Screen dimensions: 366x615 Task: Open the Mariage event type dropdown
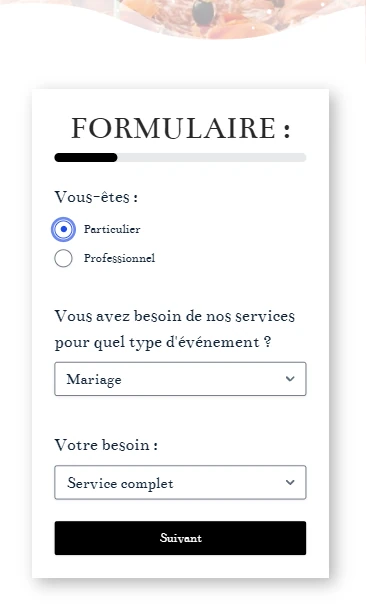tap(180, 379)
